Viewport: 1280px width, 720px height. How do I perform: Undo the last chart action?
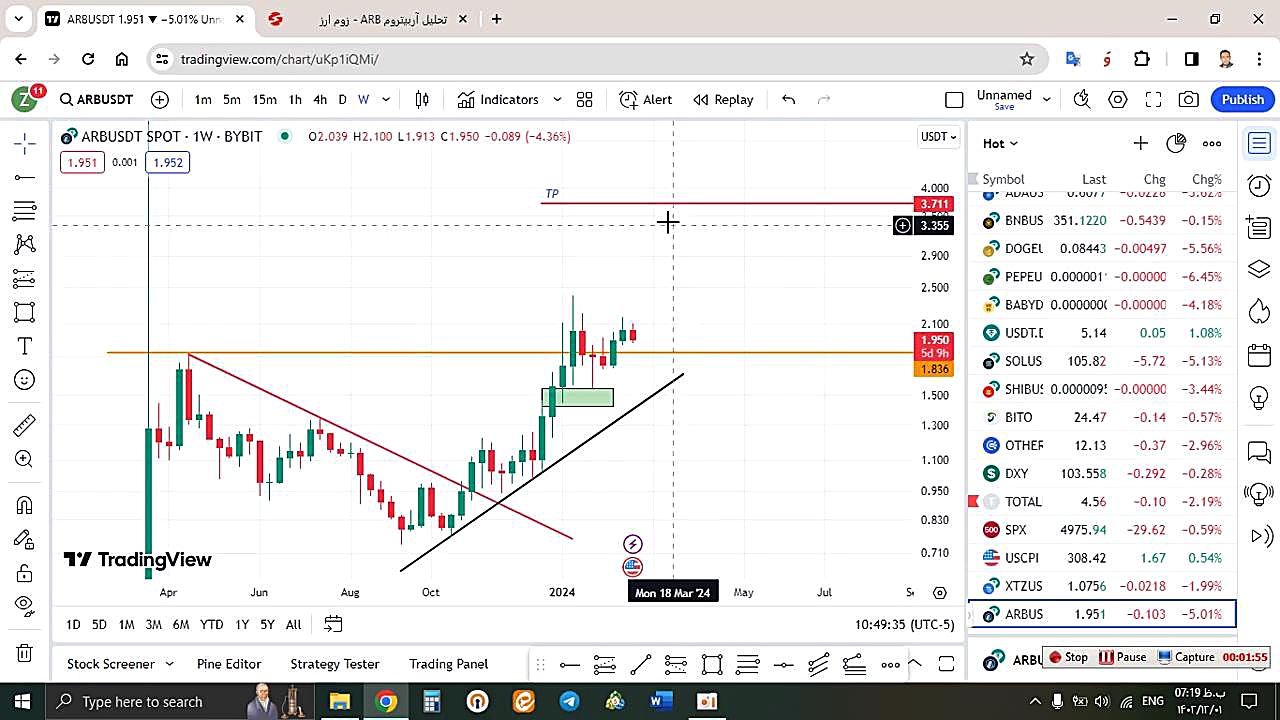pyautogui.click(x=788, y=99)
